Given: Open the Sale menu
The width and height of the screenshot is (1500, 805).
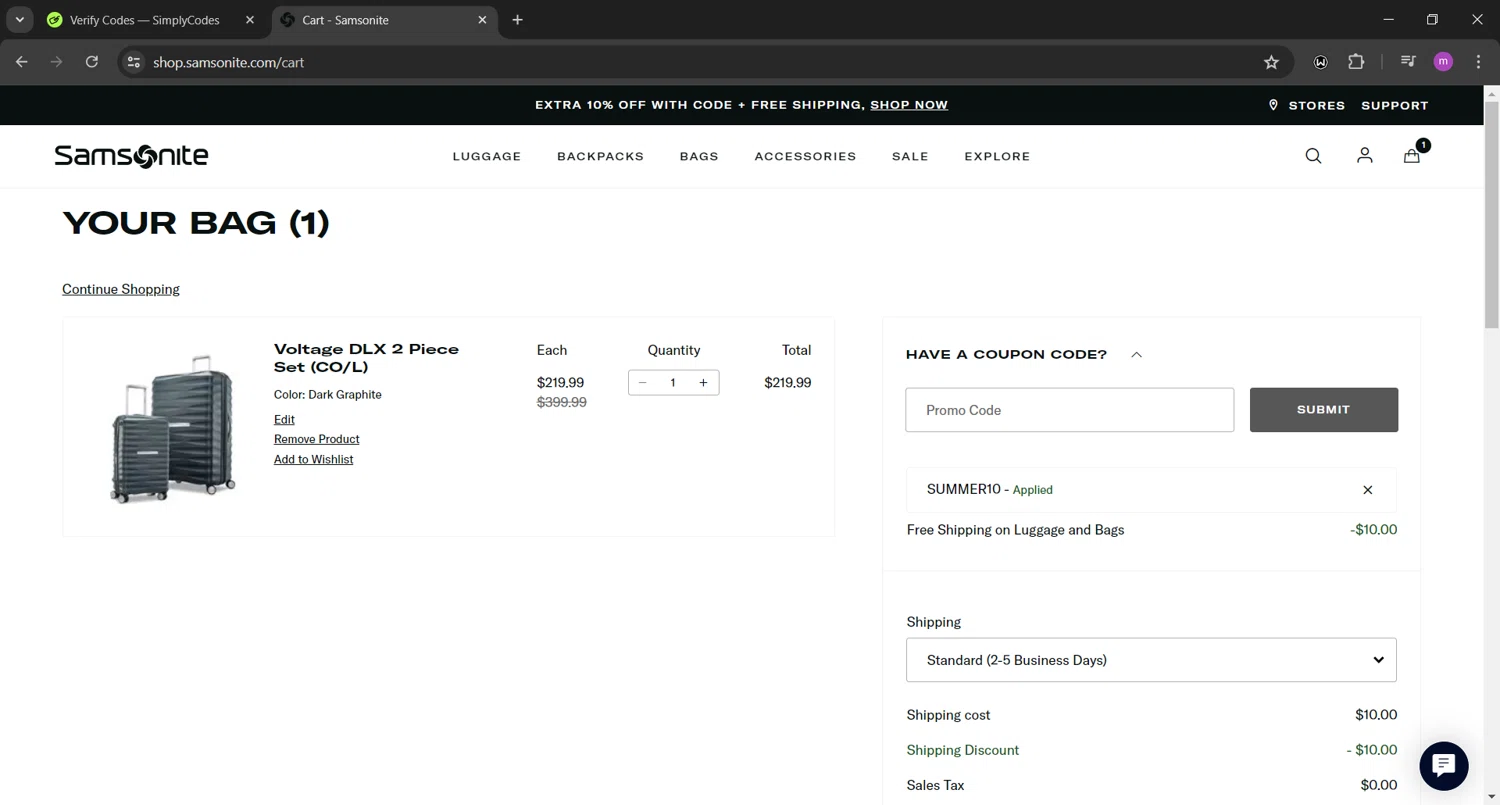Looking at the screenshot, I should click(910, 156).
